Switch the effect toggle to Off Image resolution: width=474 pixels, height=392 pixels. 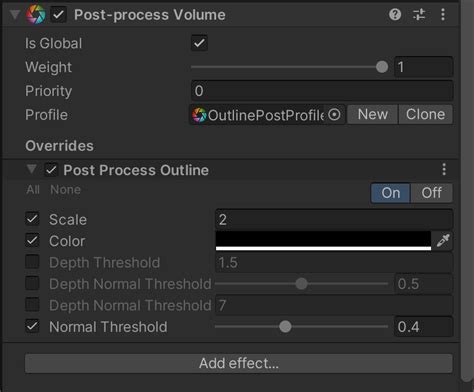tap(431, 193)
